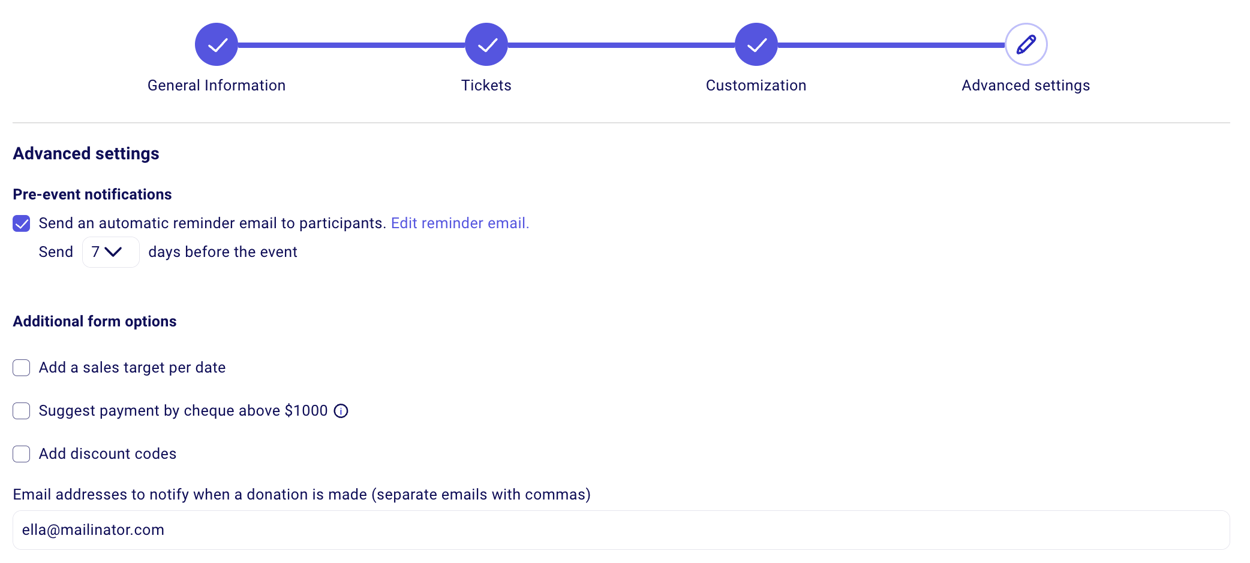Viewport: 1250px width, 563px height.
Task: Click the Tickets step checkmark circle
Action: click(486, 44)
